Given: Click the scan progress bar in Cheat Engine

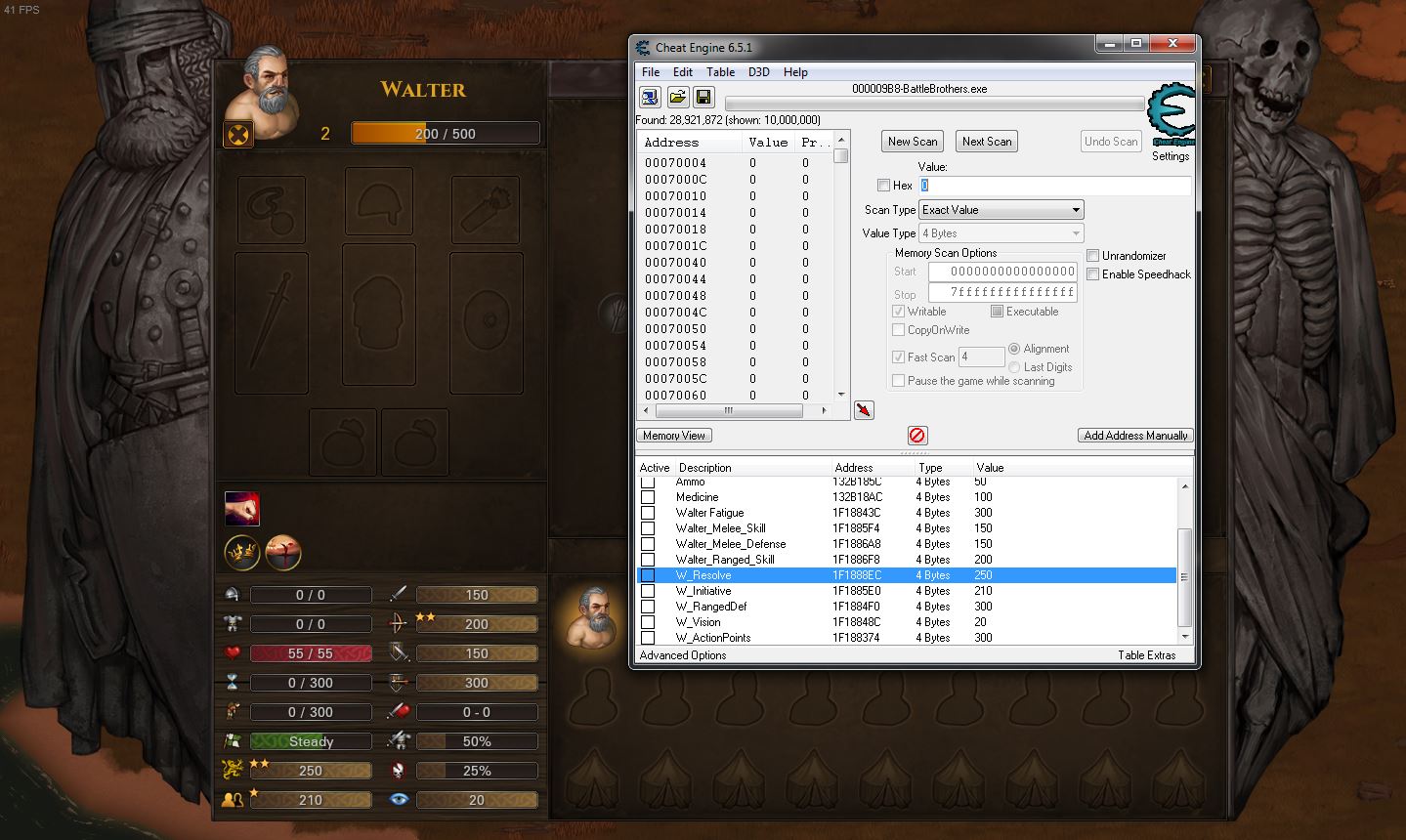Looking at the screenshot, I should click(x=934, y=104).
